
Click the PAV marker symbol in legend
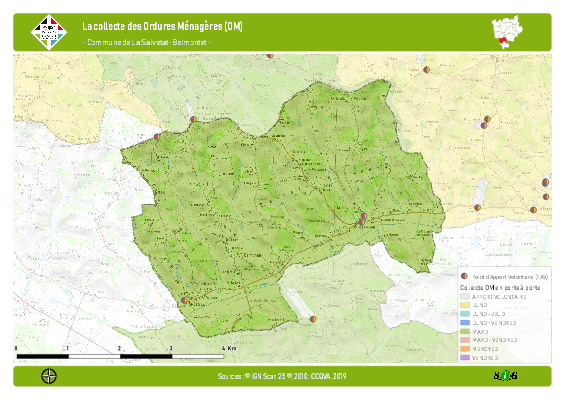pos(464,276)
